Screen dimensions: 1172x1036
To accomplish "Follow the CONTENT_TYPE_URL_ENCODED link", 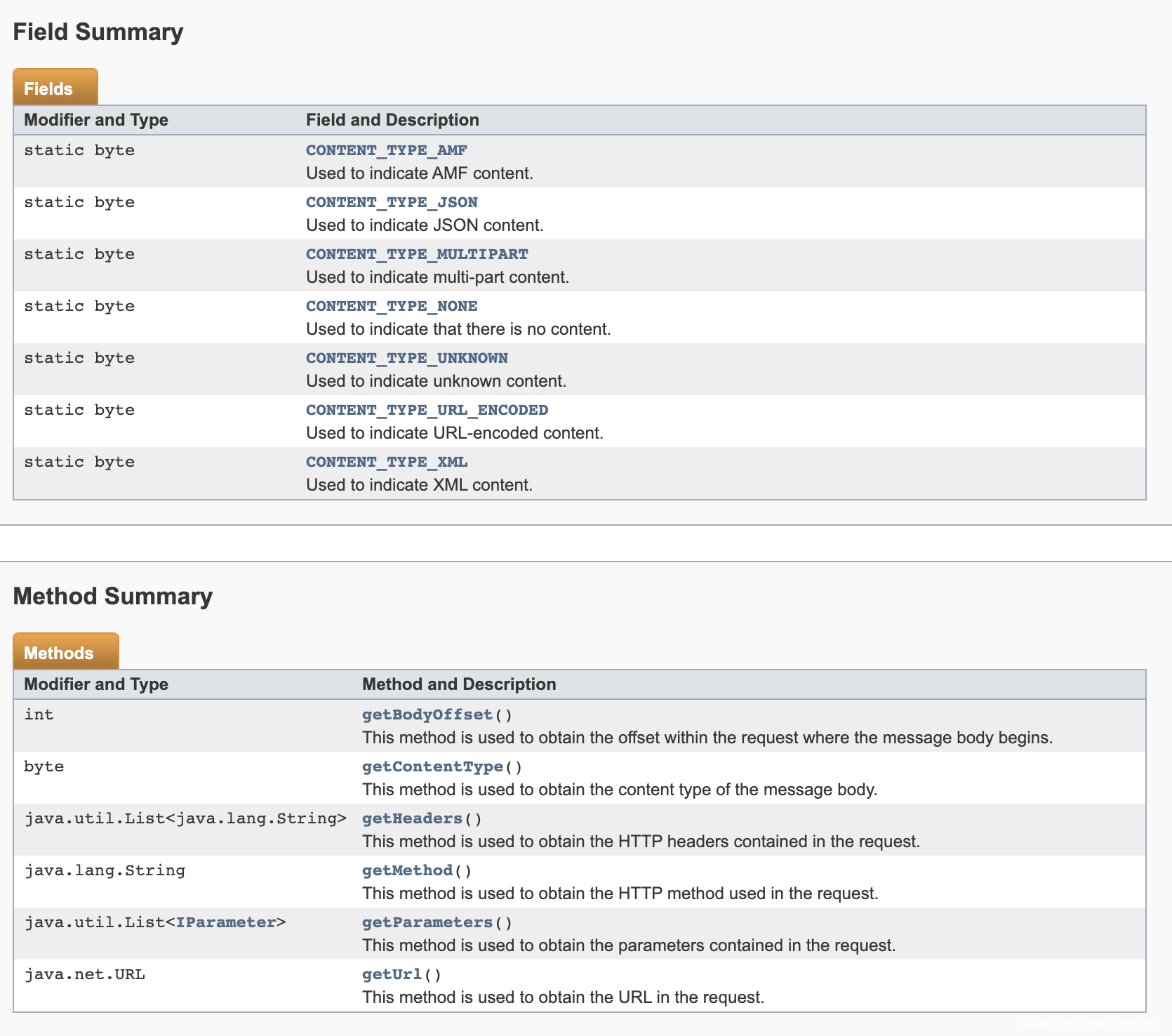I will coord(427,410).
